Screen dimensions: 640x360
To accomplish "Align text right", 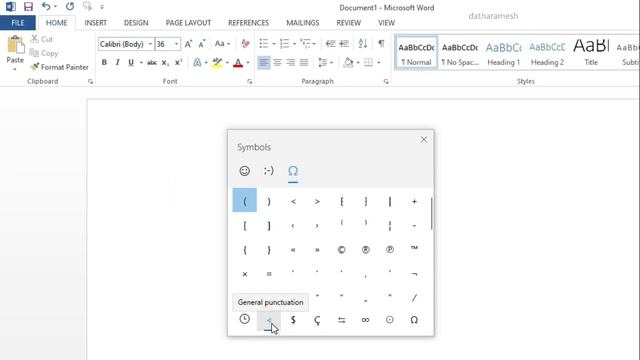I will click(291, 62).
